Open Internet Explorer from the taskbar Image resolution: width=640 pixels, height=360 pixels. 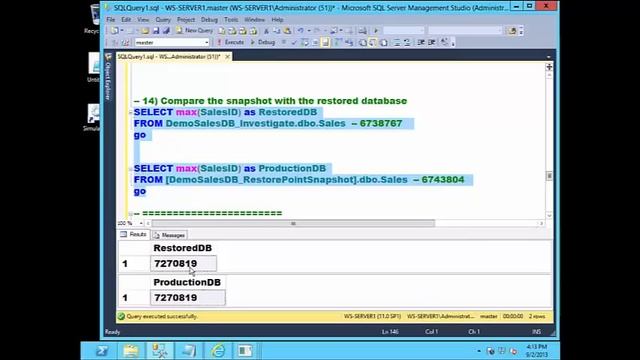218,351
